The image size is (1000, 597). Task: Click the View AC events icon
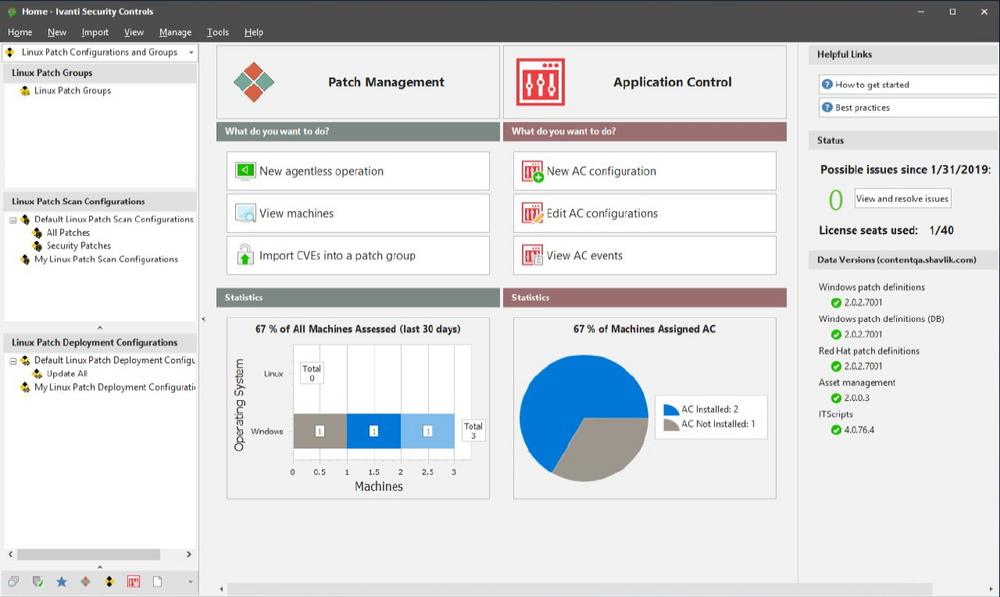click(532, 255)
